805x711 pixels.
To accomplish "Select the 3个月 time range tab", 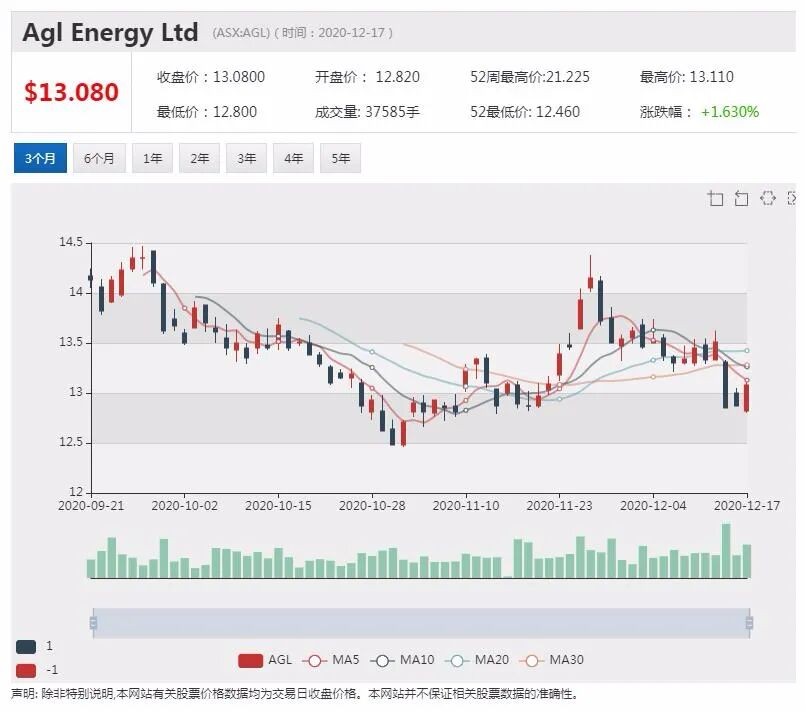I will pos(40,158).
